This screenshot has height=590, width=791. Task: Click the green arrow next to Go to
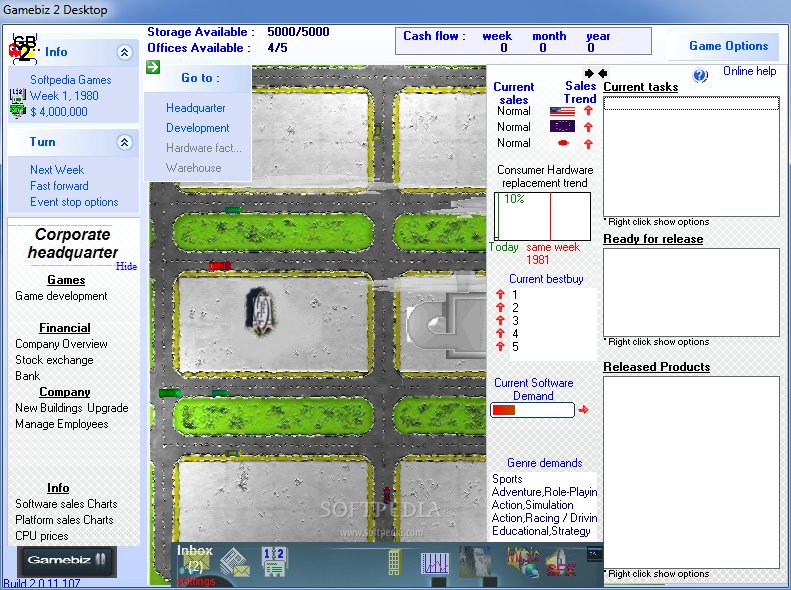[x=153, y=67]
